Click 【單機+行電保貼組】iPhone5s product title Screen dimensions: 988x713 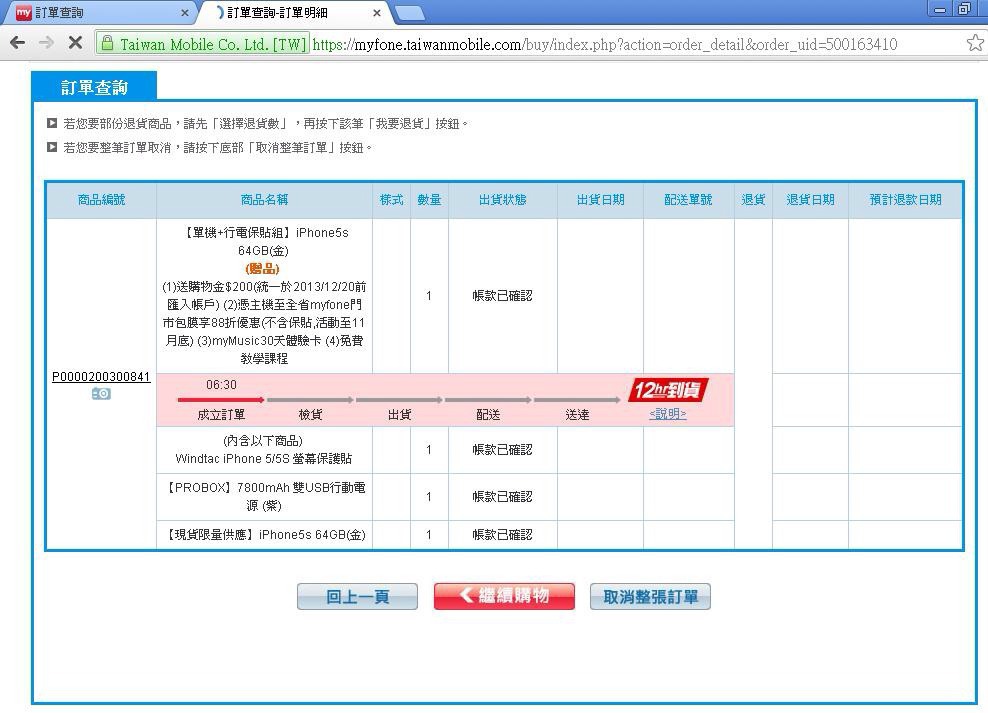tap(265, 242)
